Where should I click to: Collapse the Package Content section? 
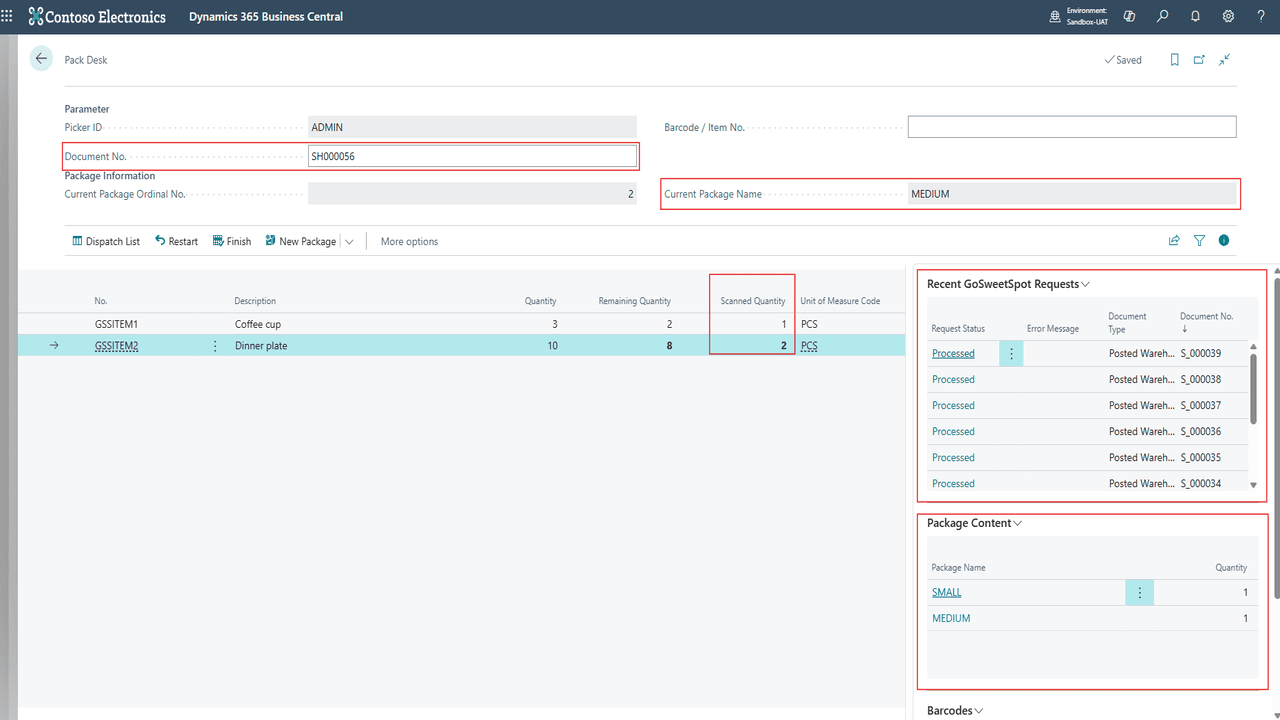coord(975,523)
